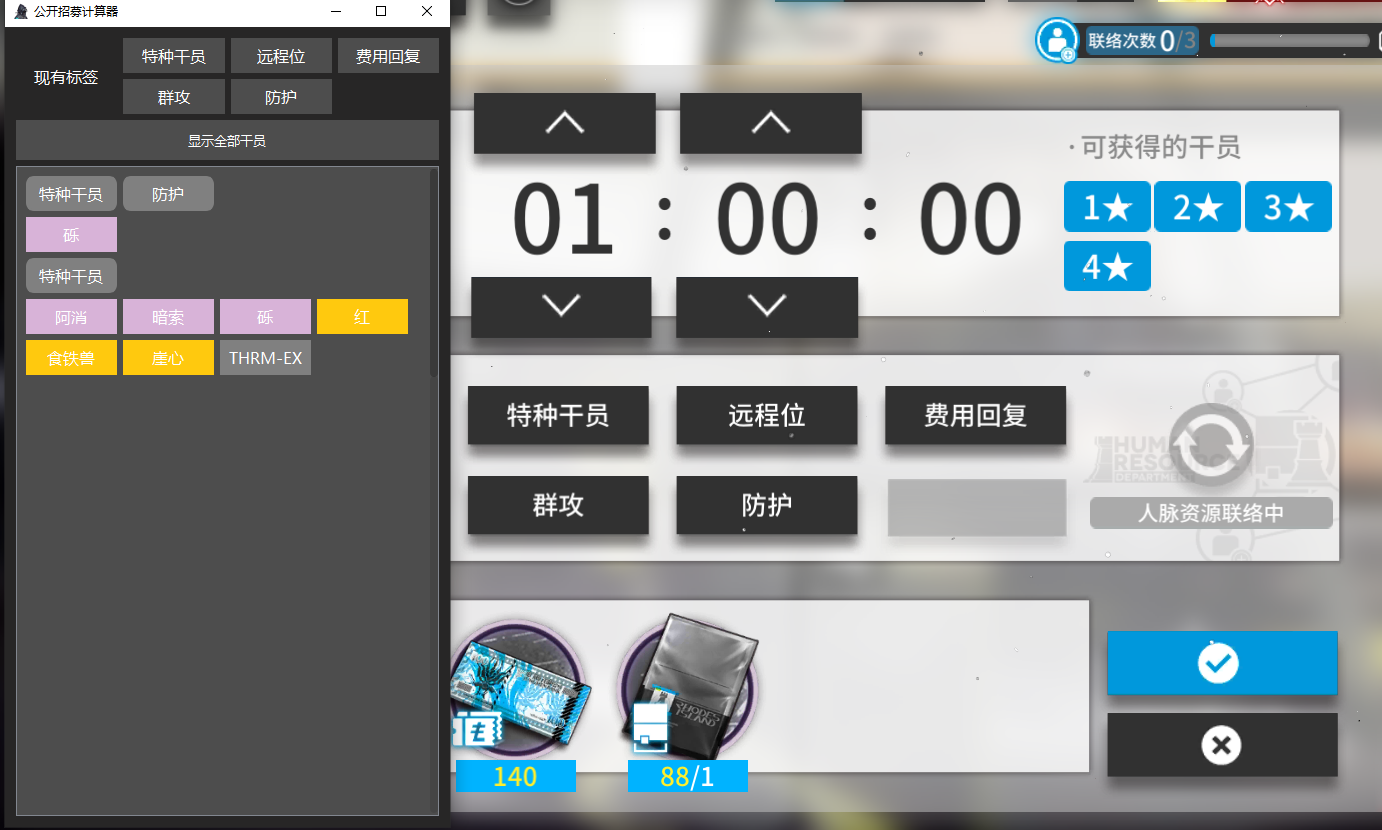The image size is (1382, 830).
Task: Click the recruitment permit ticket icon
Action: tap(518, 690)
